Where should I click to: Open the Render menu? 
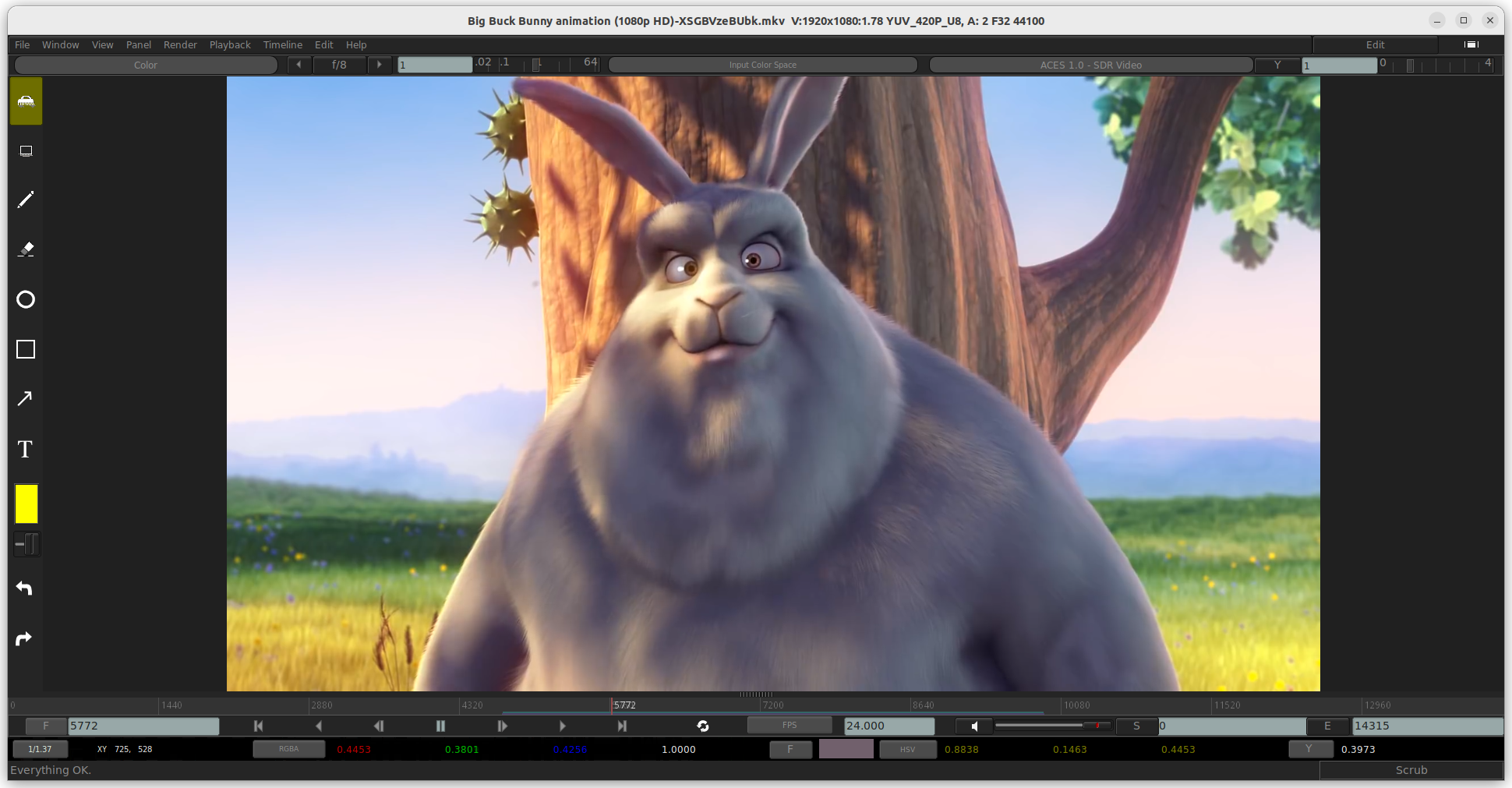[180, 44]
